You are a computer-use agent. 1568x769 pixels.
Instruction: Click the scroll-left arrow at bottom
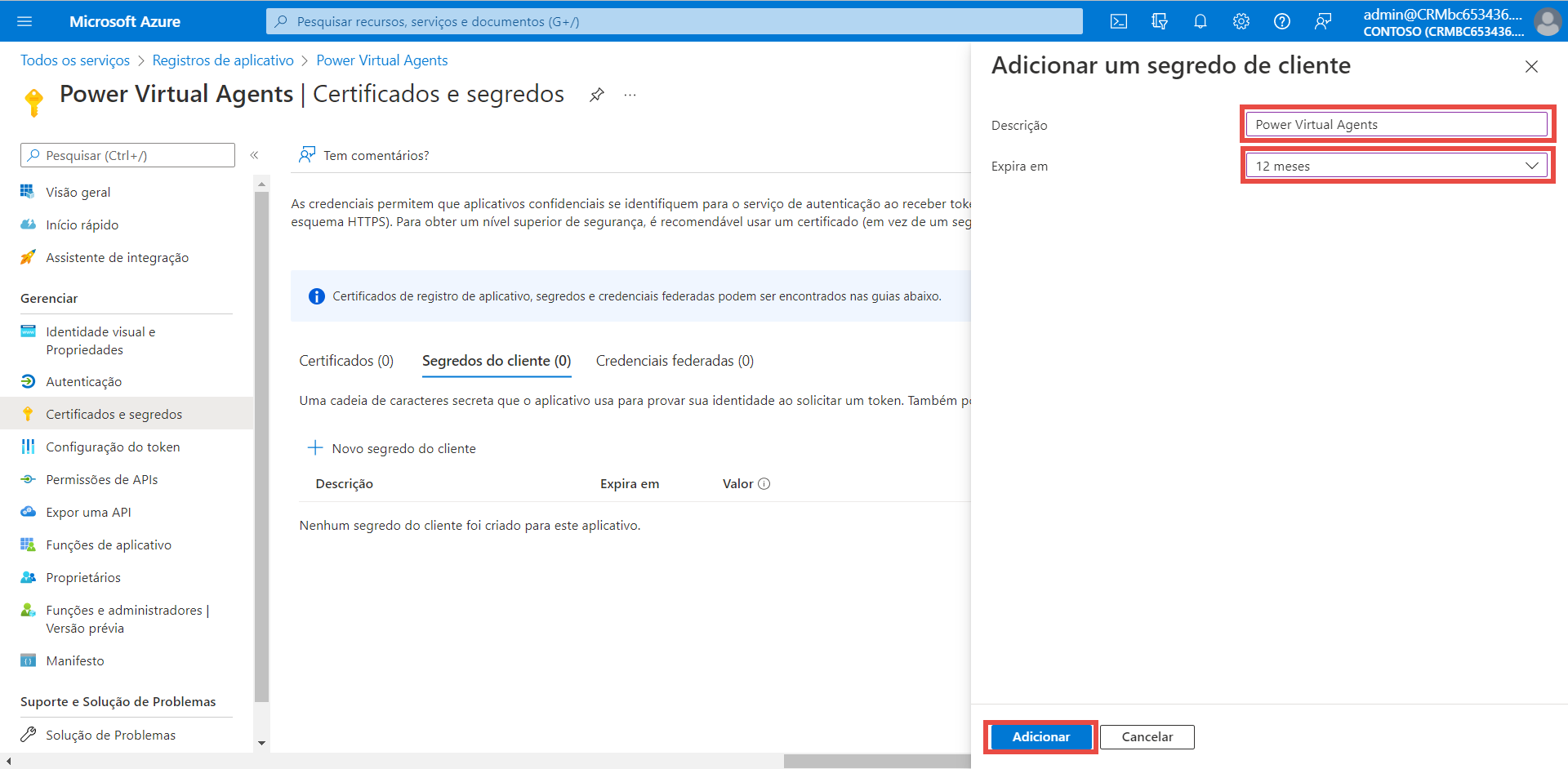point(7,761)
